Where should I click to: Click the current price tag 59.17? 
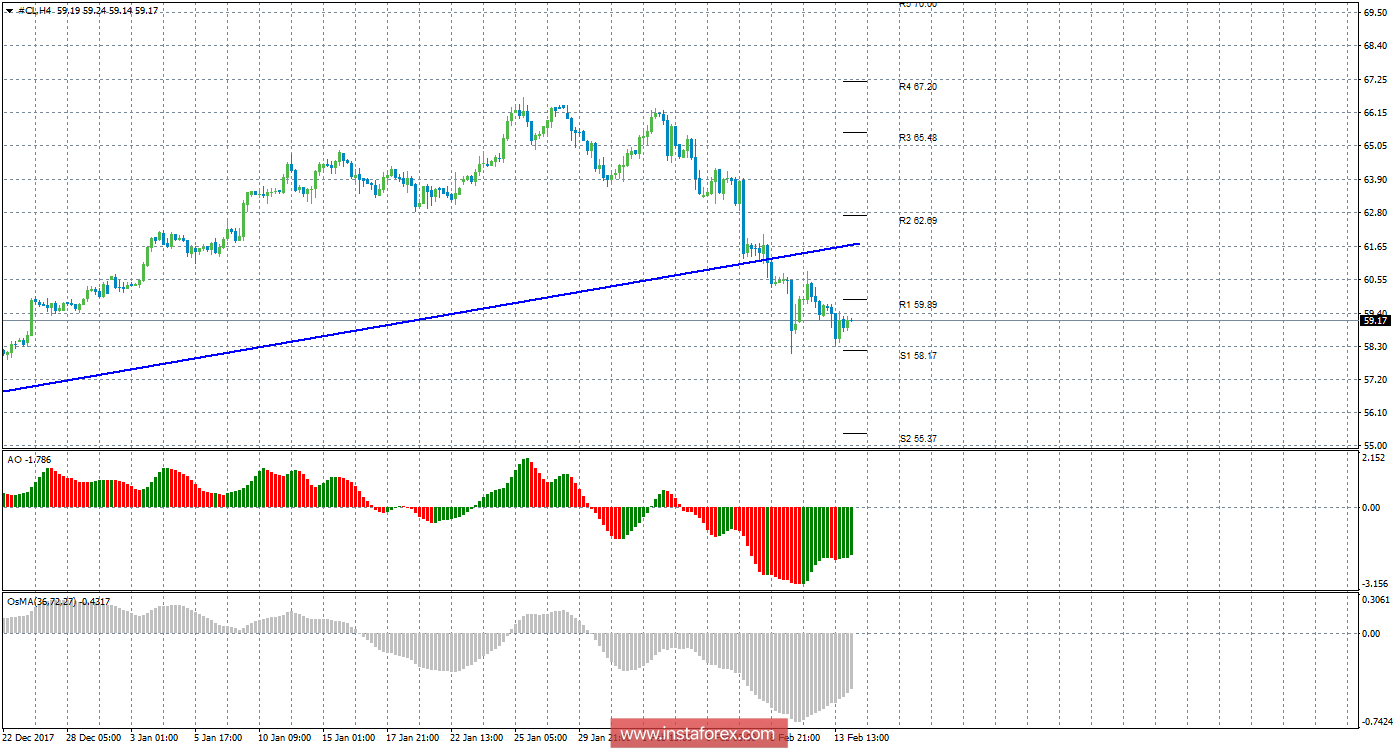point(1376,320)
